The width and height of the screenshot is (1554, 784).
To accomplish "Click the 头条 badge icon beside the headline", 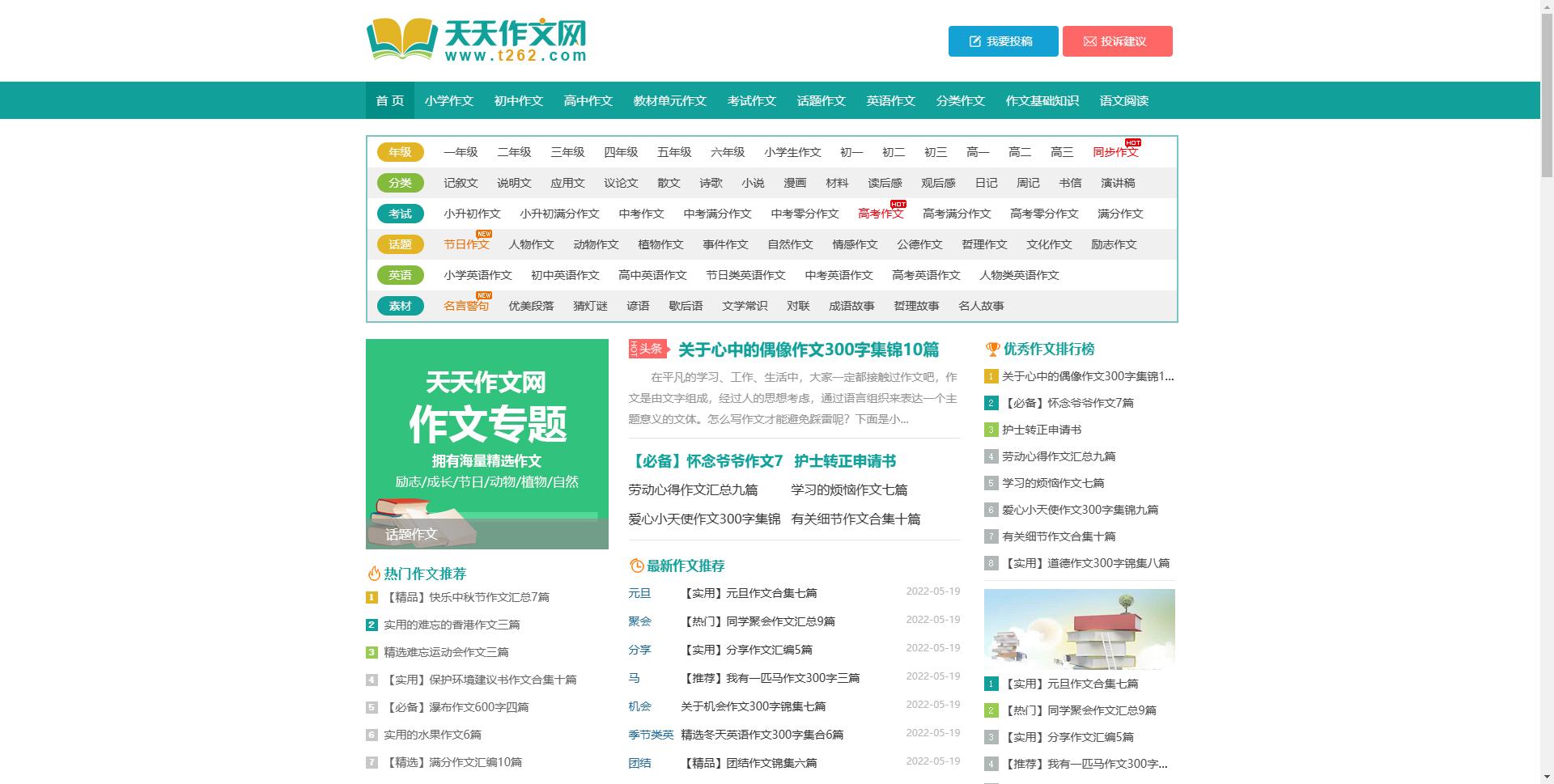I will click(646, 350).
